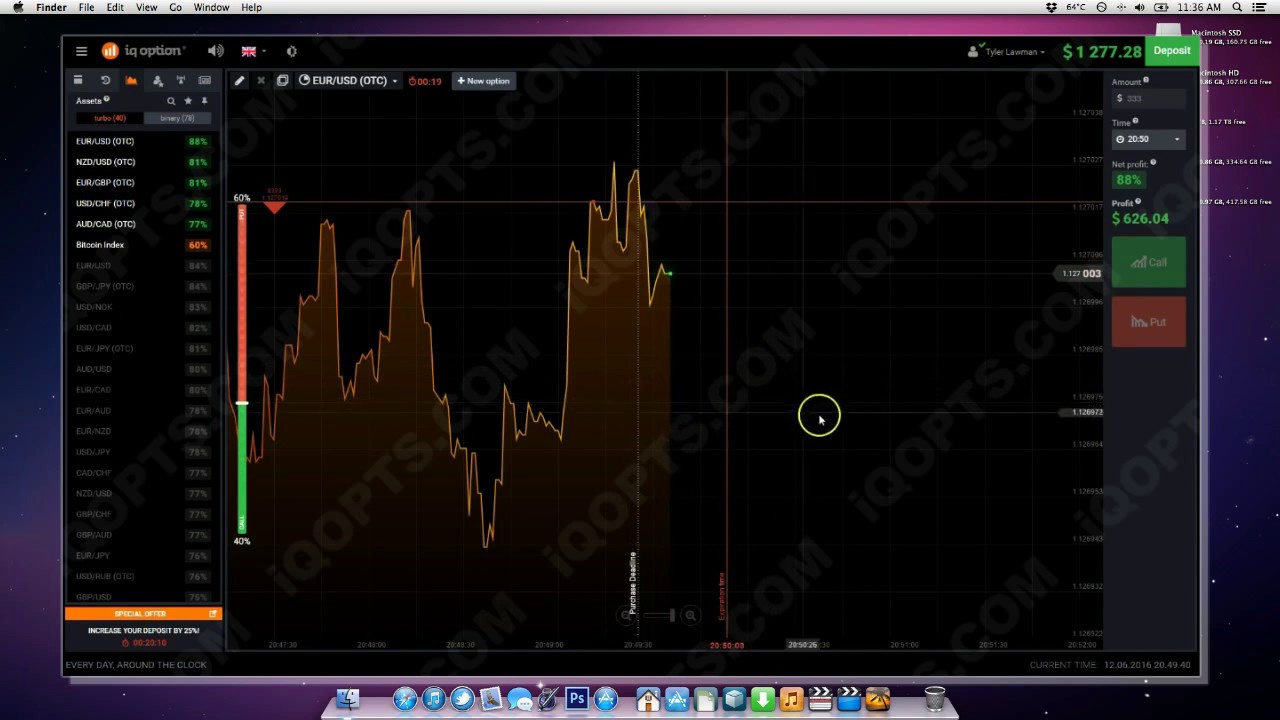The width and height of the screenshot is (1280, 720).
Task: Click the red Put button
Action: [x=1149, y=322]
